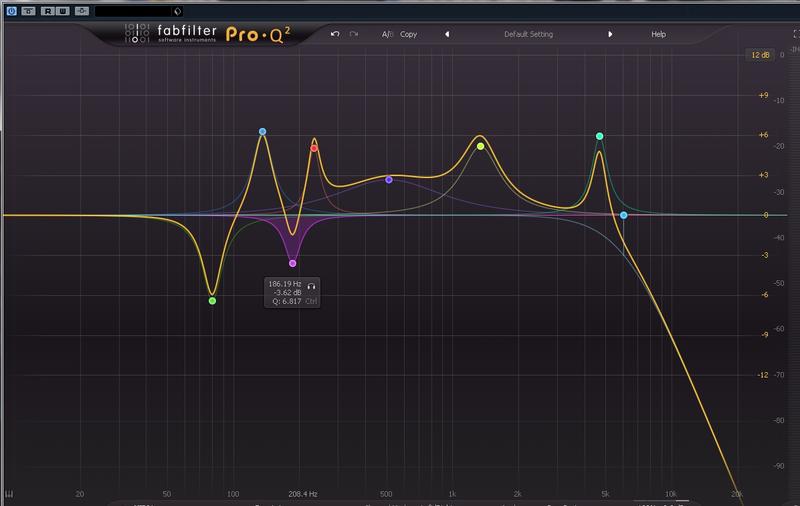Viewport: 800px width, 506px height.
Task: Click the Undo arrow
Action: pyautogui.click(x=335, y=34)
